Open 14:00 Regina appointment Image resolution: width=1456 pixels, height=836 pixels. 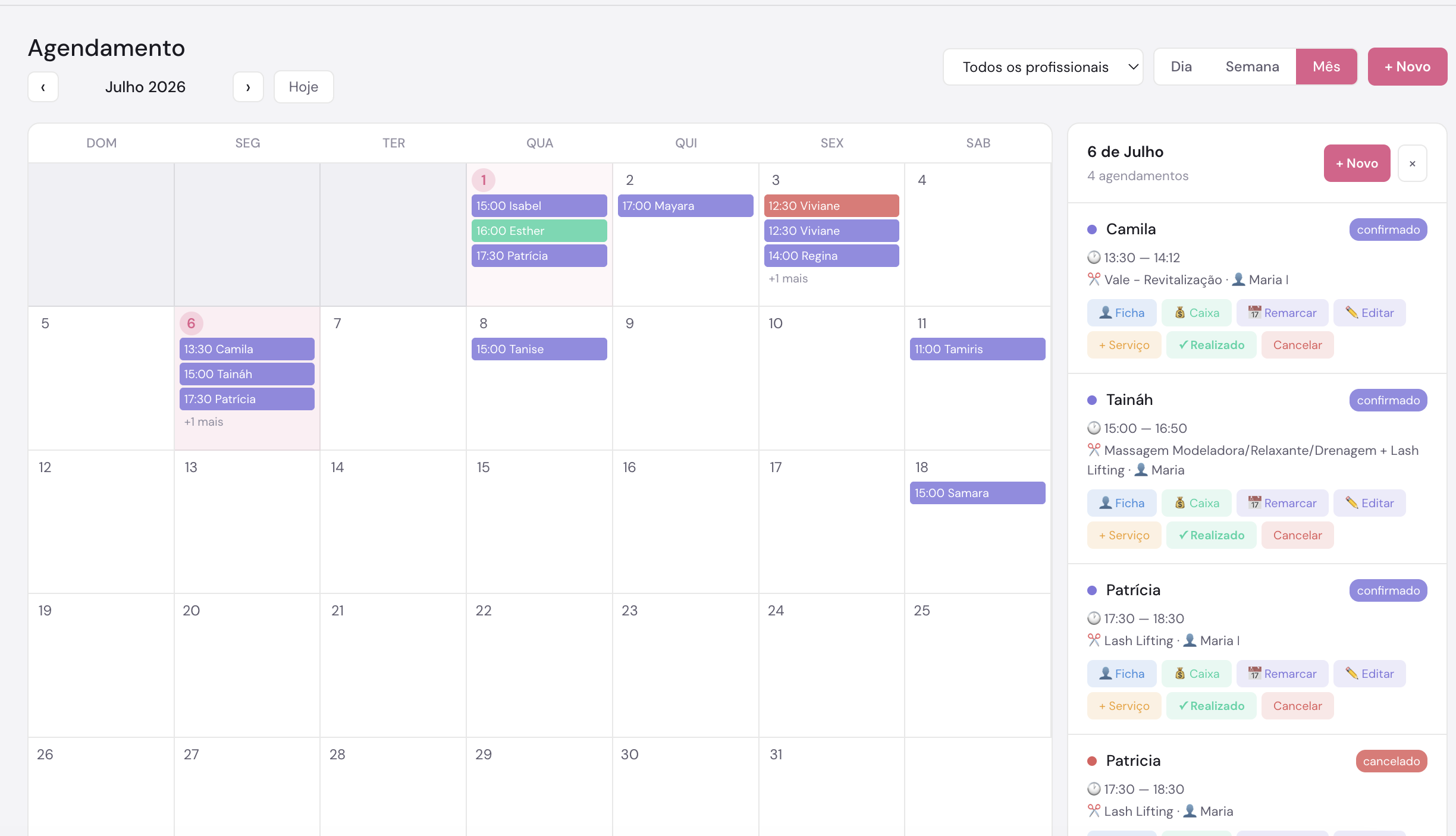831,256
